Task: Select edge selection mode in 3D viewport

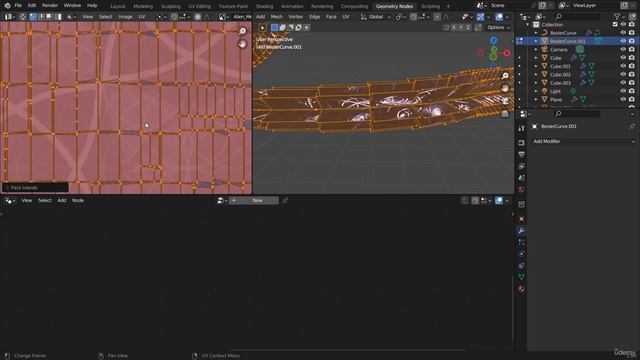Action: [x=282, y=27]
